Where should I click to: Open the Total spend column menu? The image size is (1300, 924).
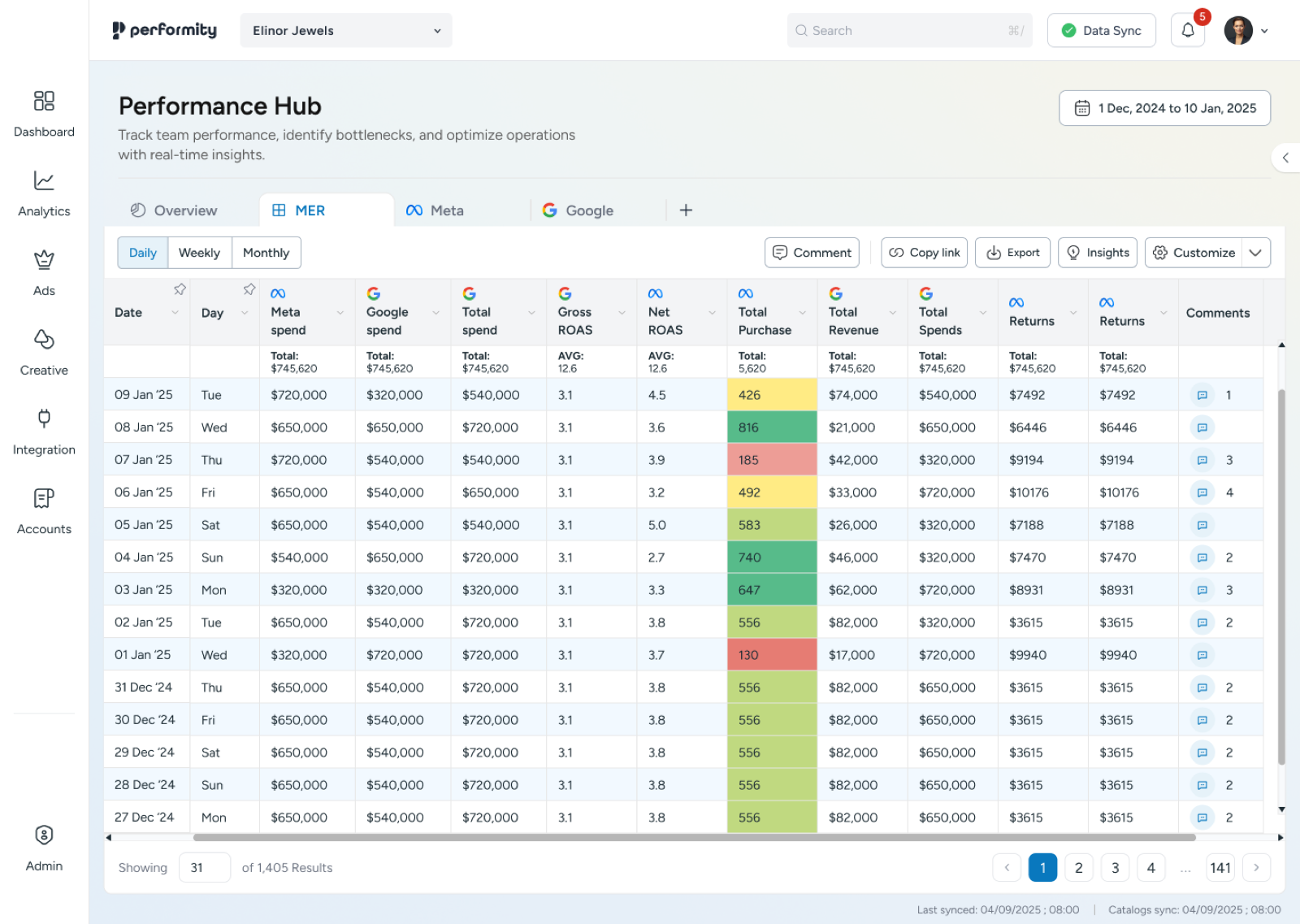(532, 312)
